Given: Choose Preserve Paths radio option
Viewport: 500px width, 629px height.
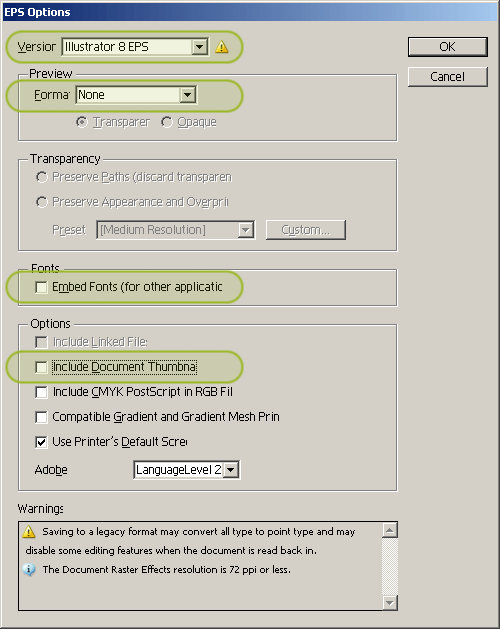Looking at the screenshot, I should [42, 177].
